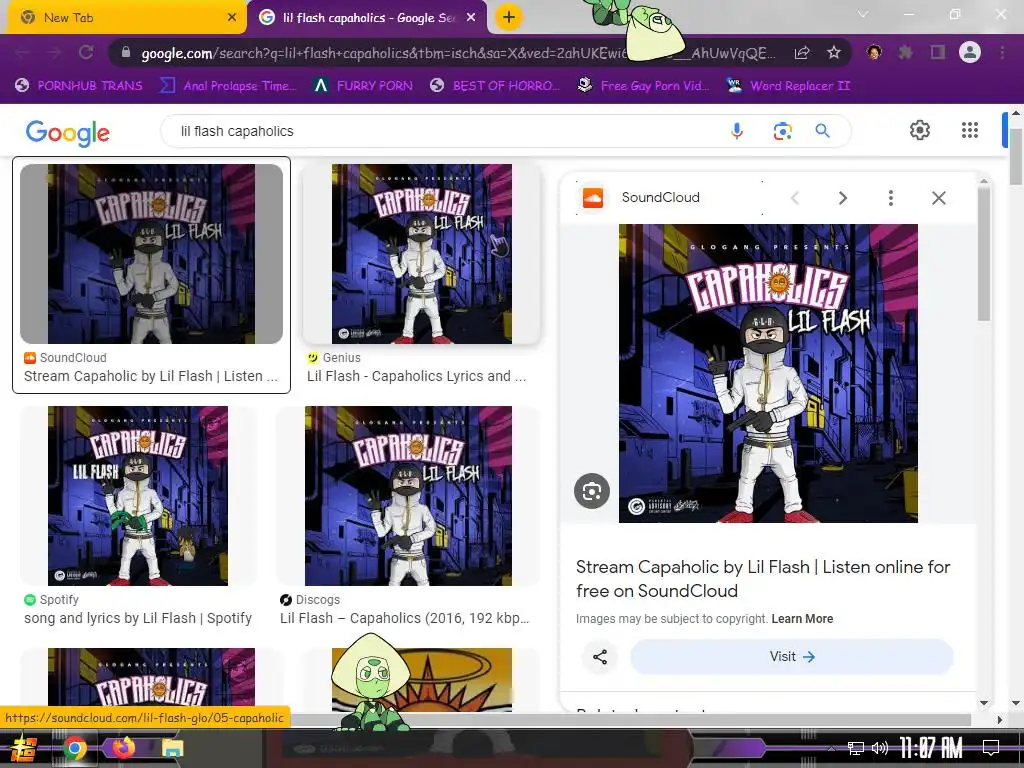Screen dimensions: 1024x768
Task: Click the Chrome reload page icon
Action: [86, 52]
